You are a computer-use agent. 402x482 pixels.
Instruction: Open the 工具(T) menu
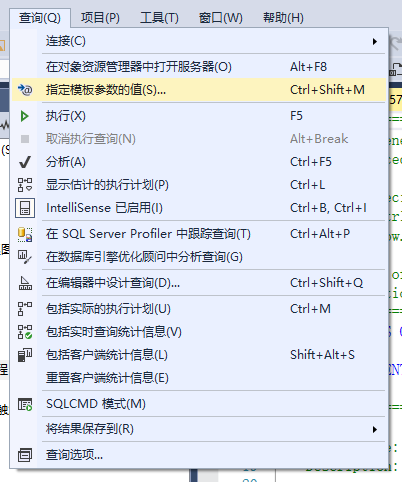click(x=159, y=18)
